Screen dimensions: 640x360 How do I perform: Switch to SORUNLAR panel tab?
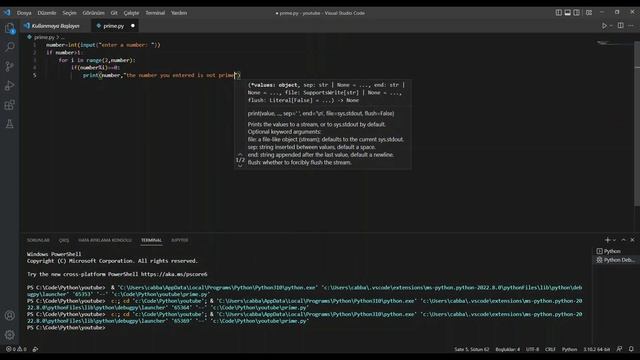pyautogui.click(x=38, y=240)
